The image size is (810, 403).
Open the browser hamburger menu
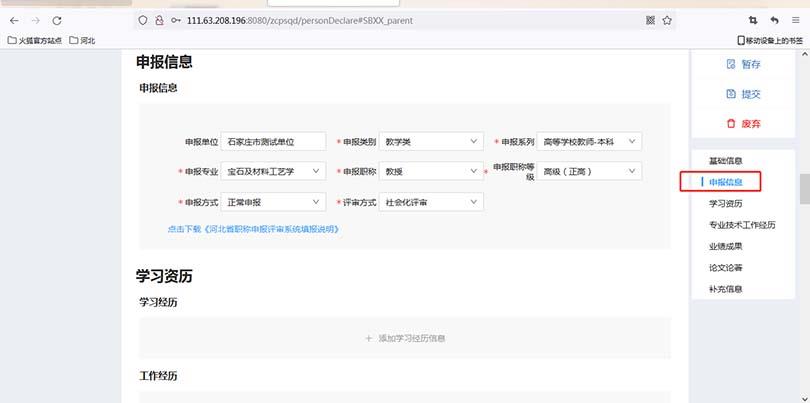[x=796, y=20]
